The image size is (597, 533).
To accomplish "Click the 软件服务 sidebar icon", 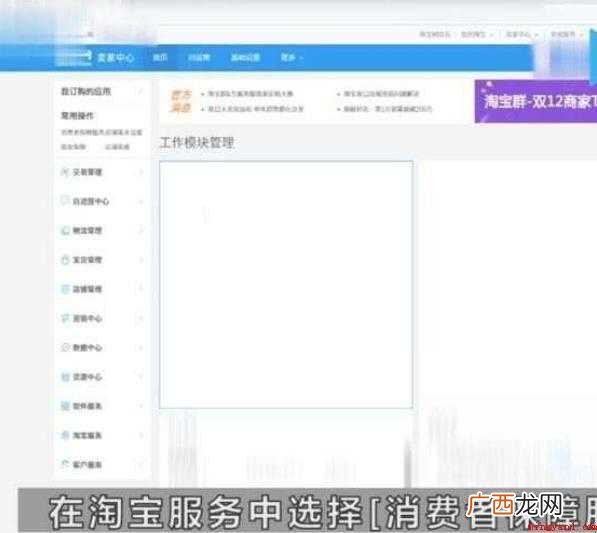I will pos(65,406).
